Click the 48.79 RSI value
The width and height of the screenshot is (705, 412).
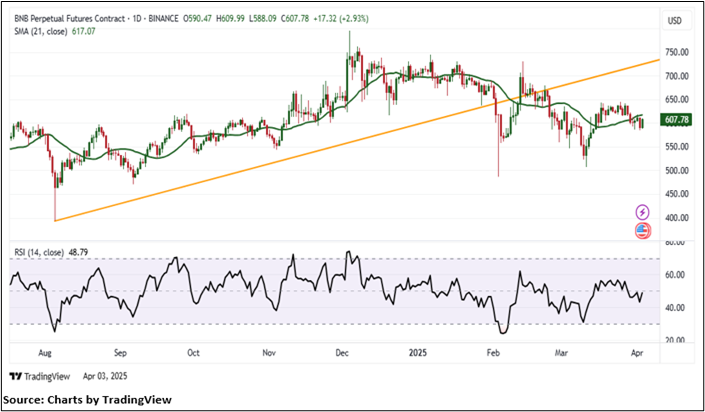click(x=79, y=252)
